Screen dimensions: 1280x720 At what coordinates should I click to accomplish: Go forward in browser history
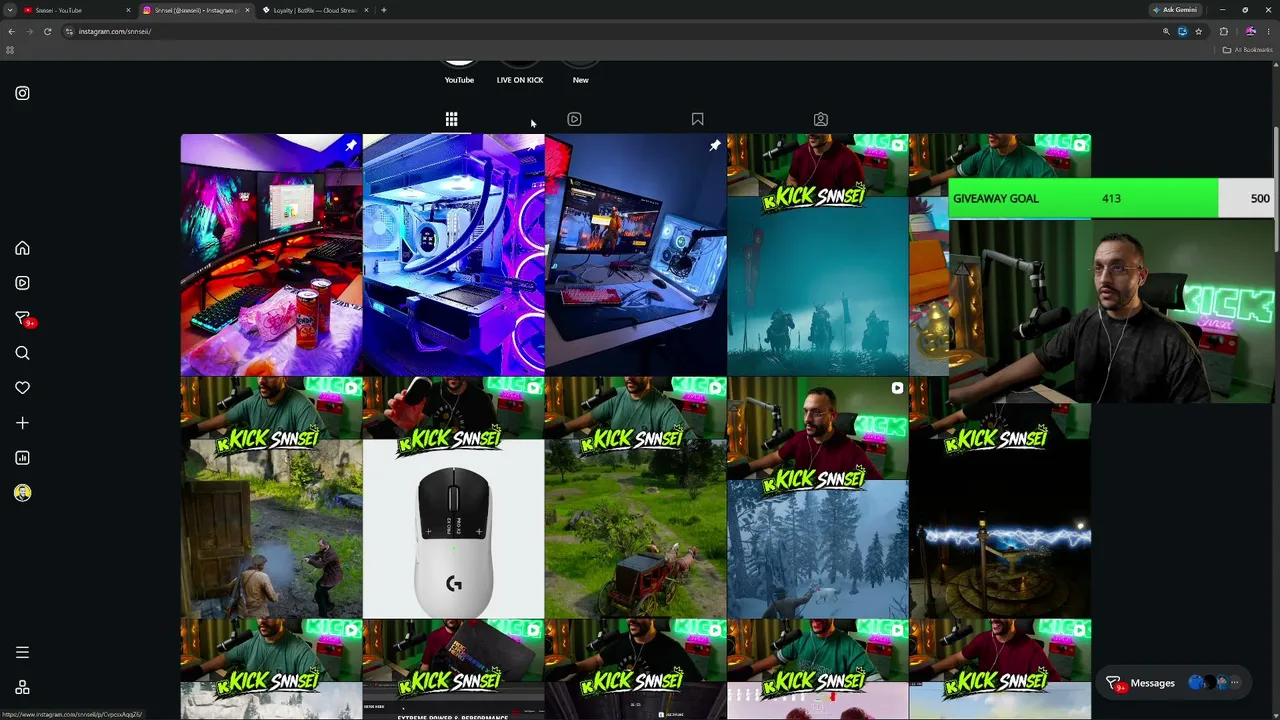click(29, 31)
